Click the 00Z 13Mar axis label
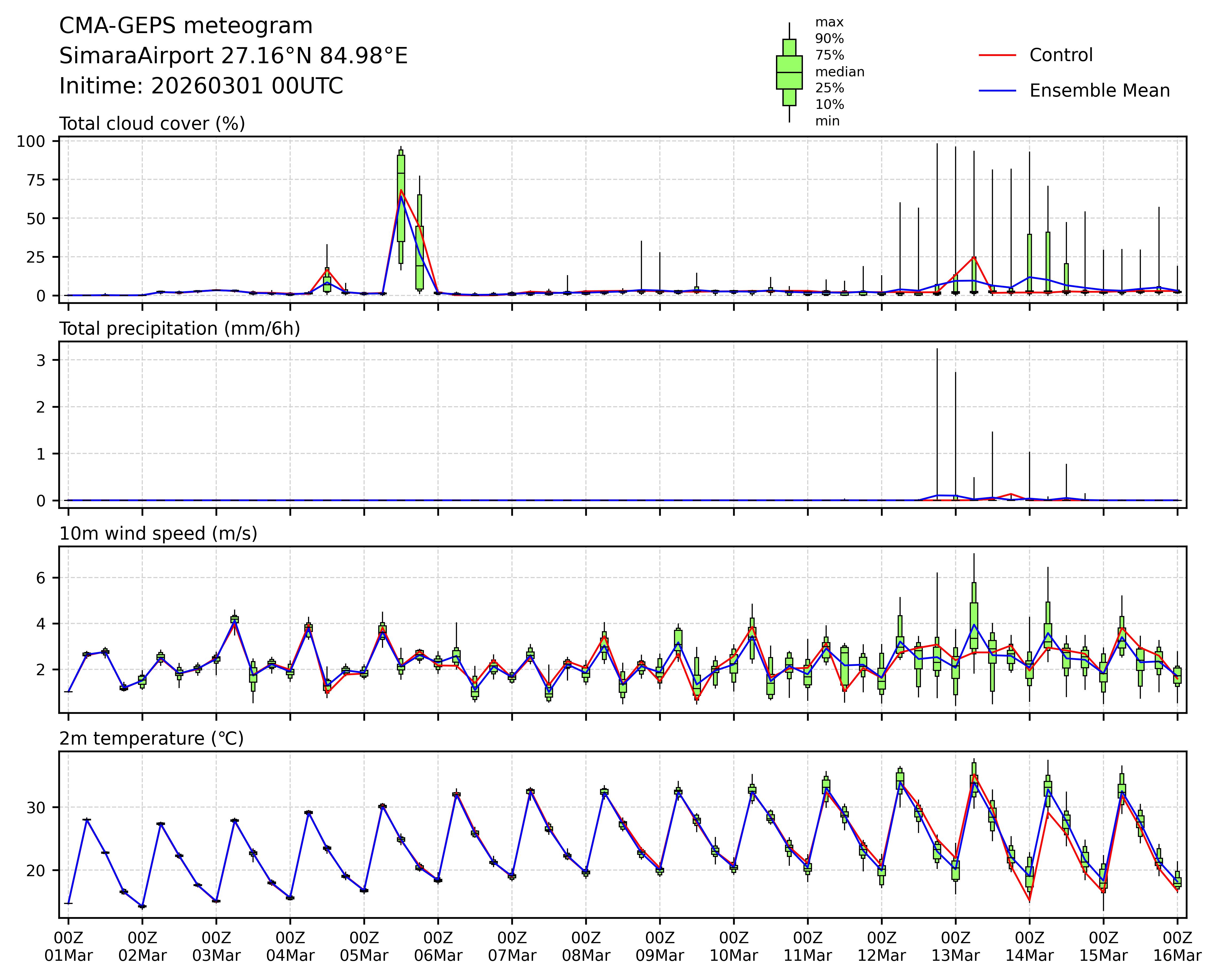The height and width of the screenshot is (980, 1218). click(955, 947)
